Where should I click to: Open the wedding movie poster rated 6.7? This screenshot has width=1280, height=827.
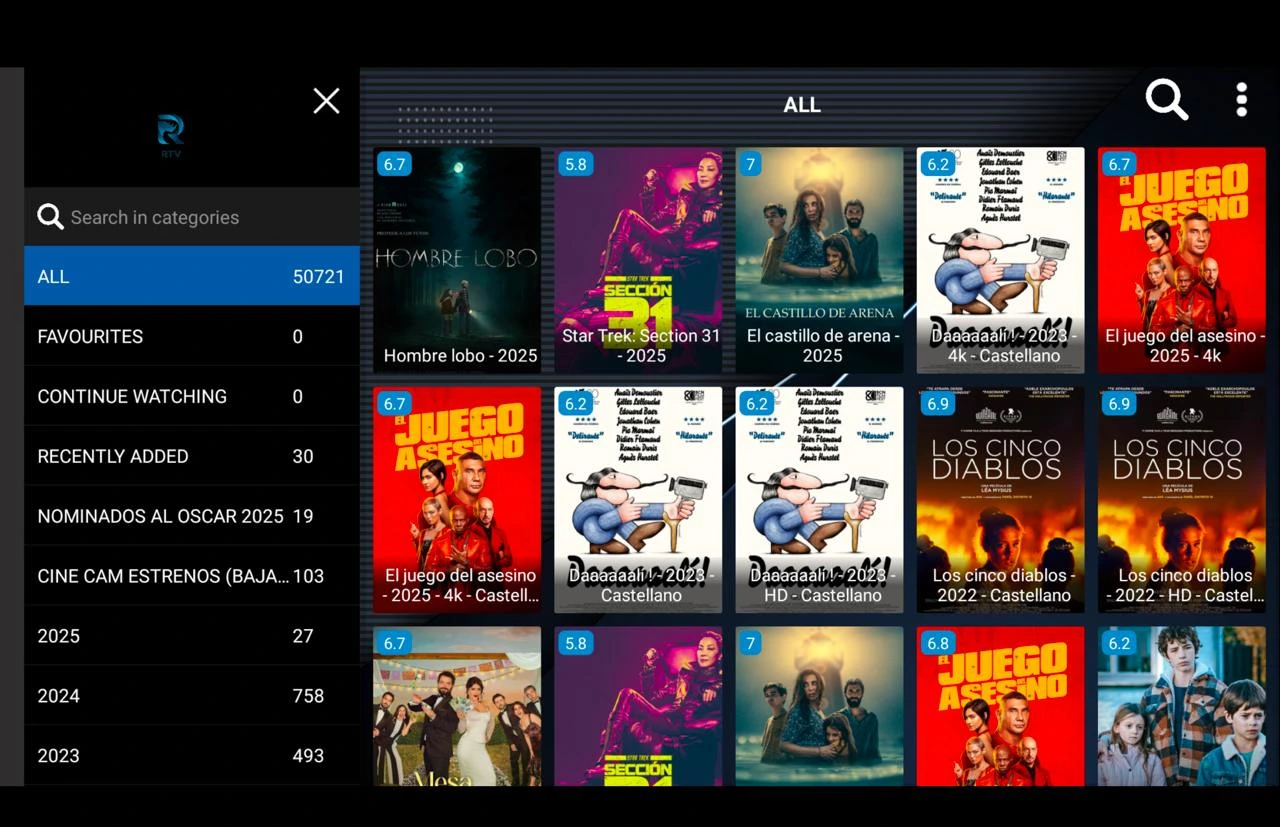click(457, 706)
